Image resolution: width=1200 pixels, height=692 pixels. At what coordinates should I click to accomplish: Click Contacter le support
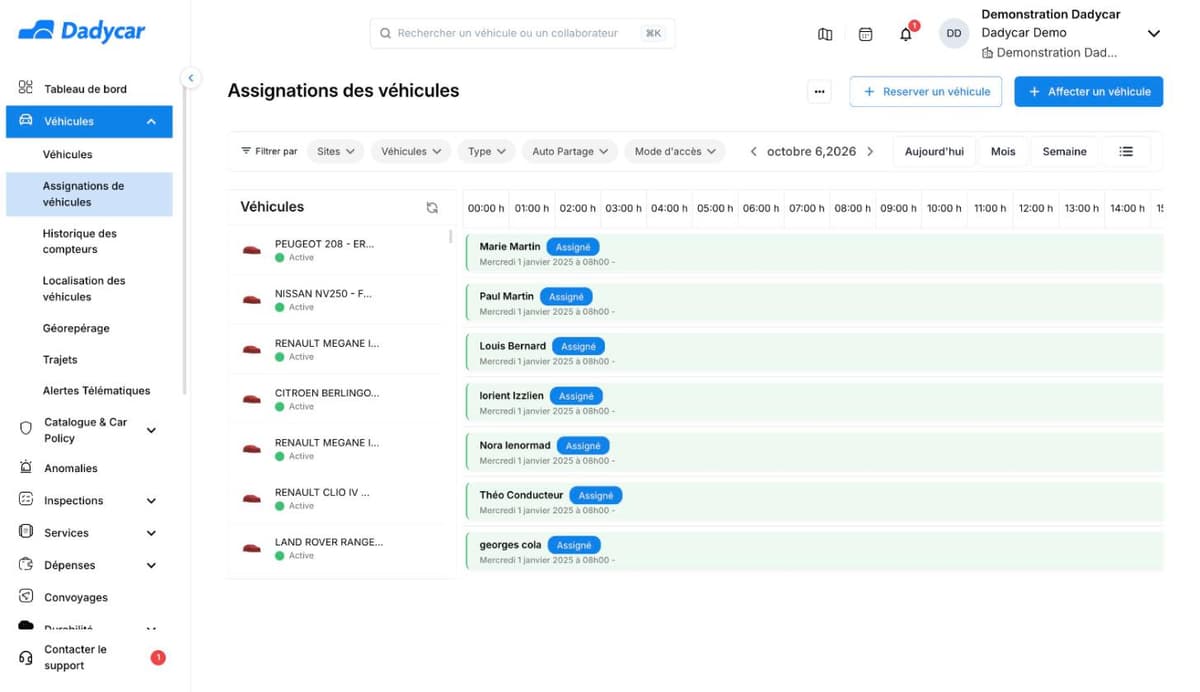click(x=75, y=657)
